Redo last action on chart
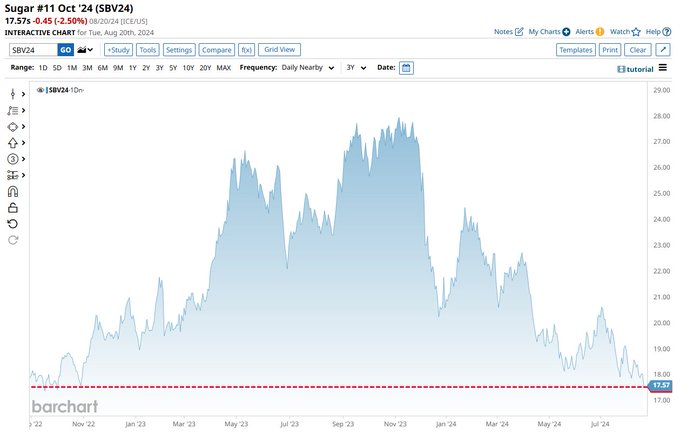 click(x=13, y=240)
